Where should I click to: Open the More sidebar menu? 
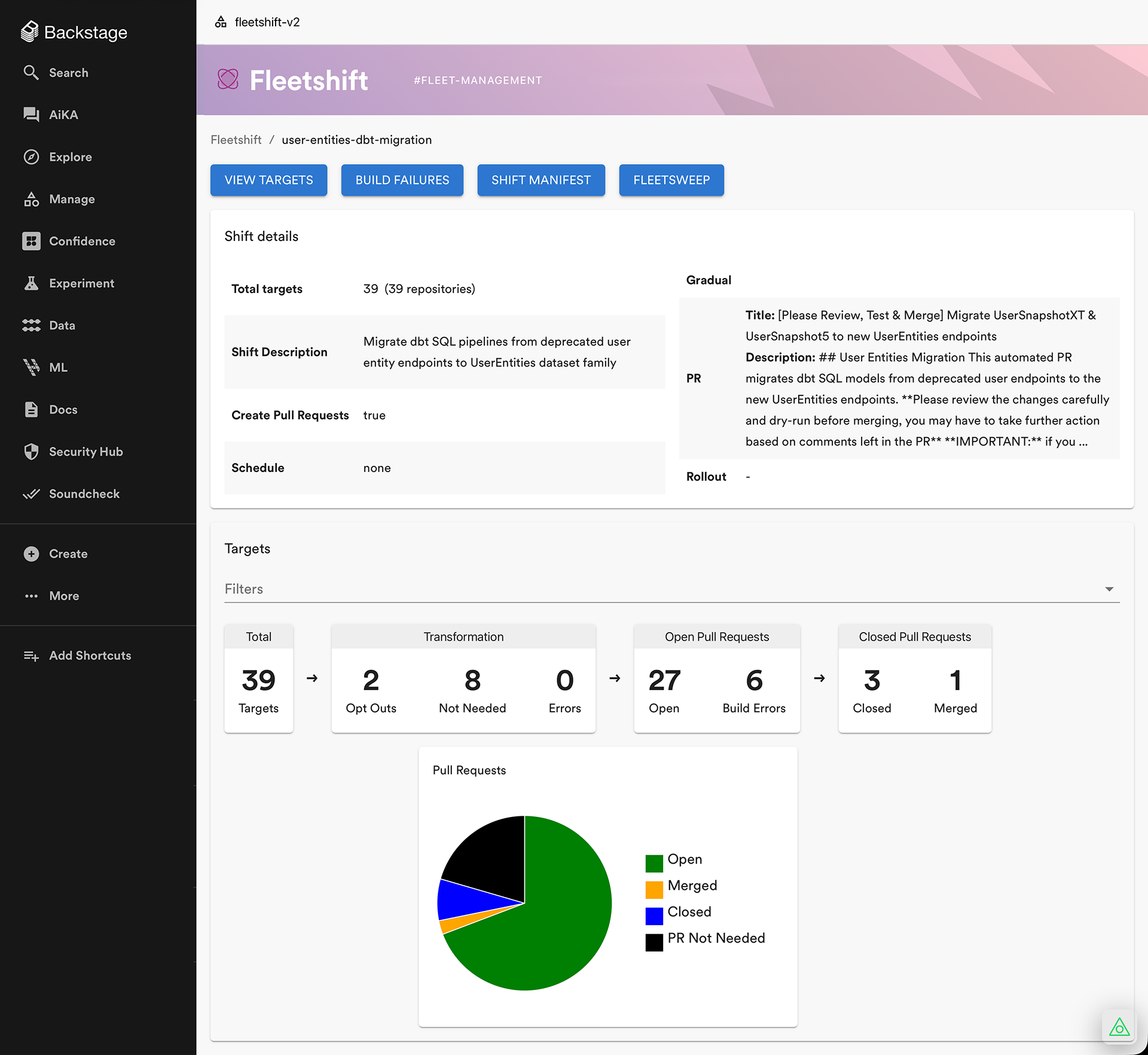coord(32,596)
